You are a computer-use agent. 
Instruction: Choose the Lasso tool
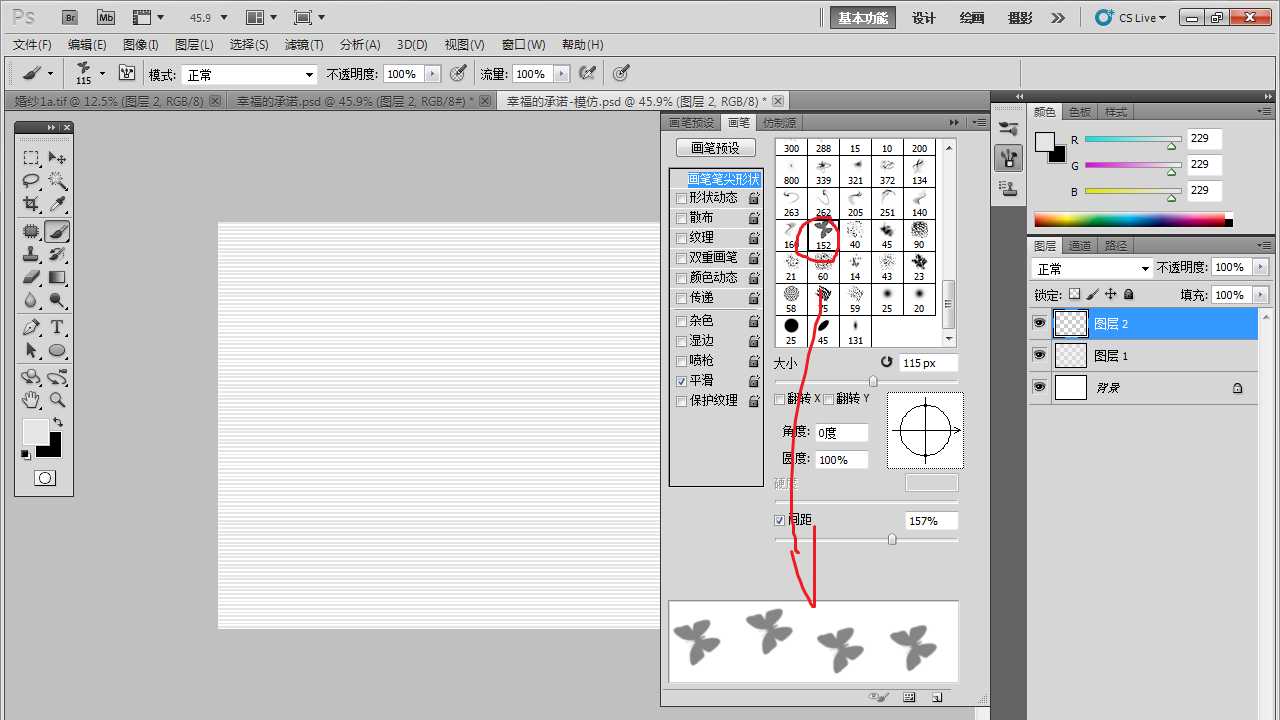pyautogui.click(x=32, y=181)
